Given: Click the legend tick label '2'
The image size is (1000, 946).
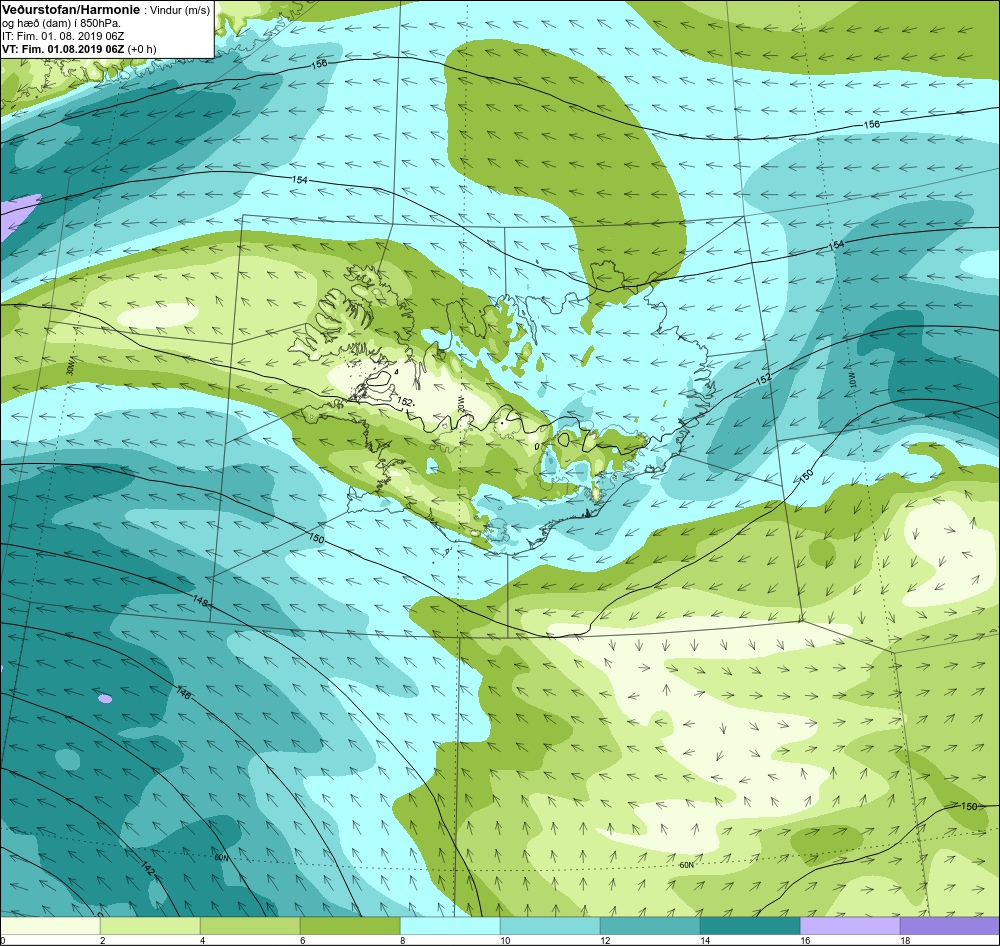Looking at the screenshot, I should click(103, 940).
